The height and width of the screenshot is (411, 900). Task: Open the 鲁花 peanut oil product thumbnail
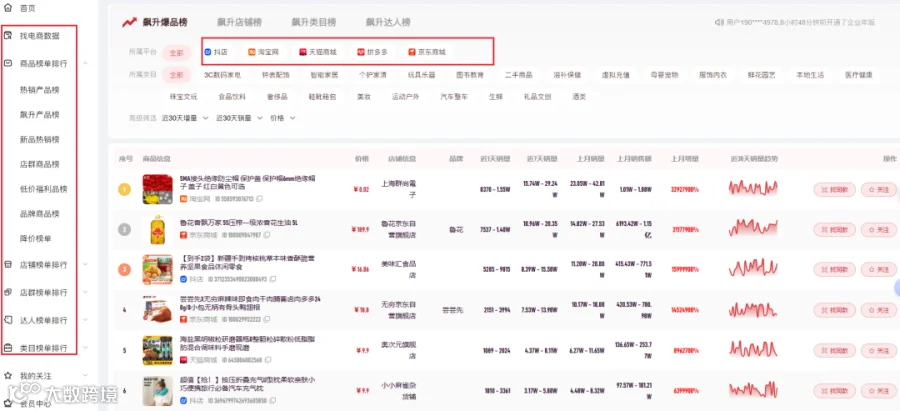[x=157, y=230]
